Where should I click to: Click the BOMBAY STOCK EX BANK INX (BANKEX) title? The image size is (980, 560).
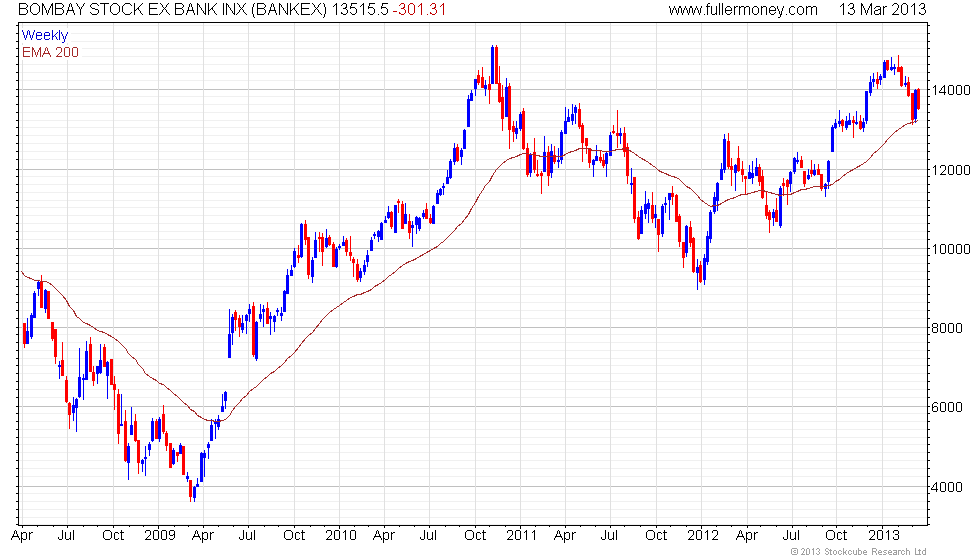click(172, 9)
